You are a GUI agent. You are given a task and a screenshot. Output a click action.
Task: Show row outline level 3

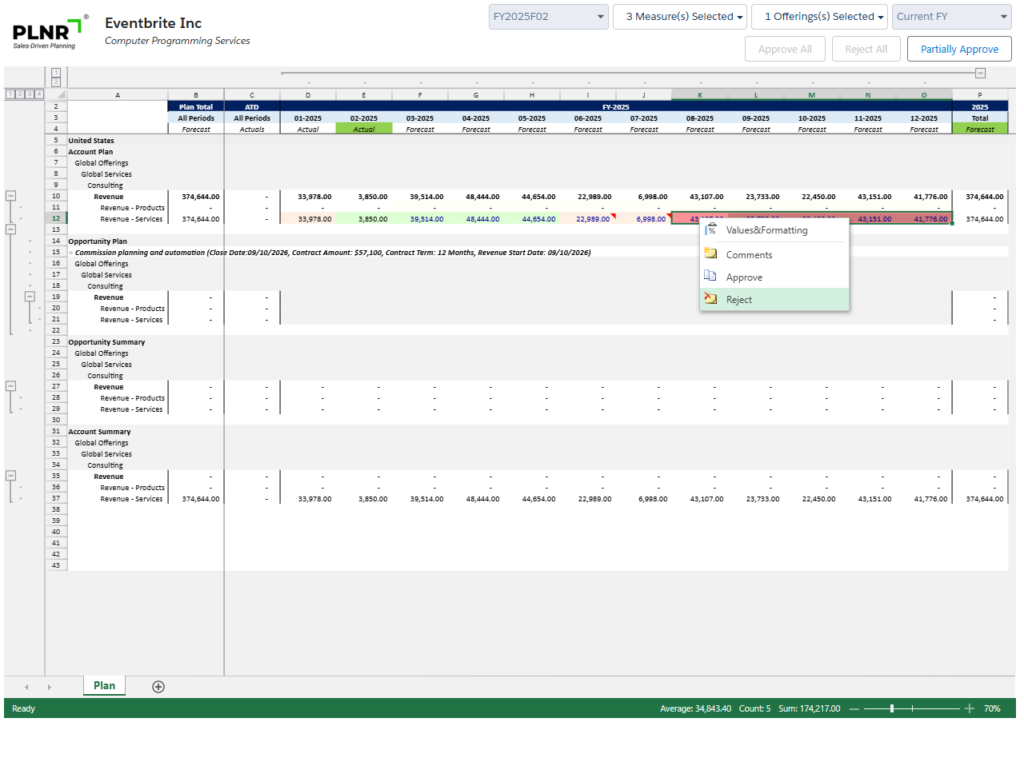(29, 95)
